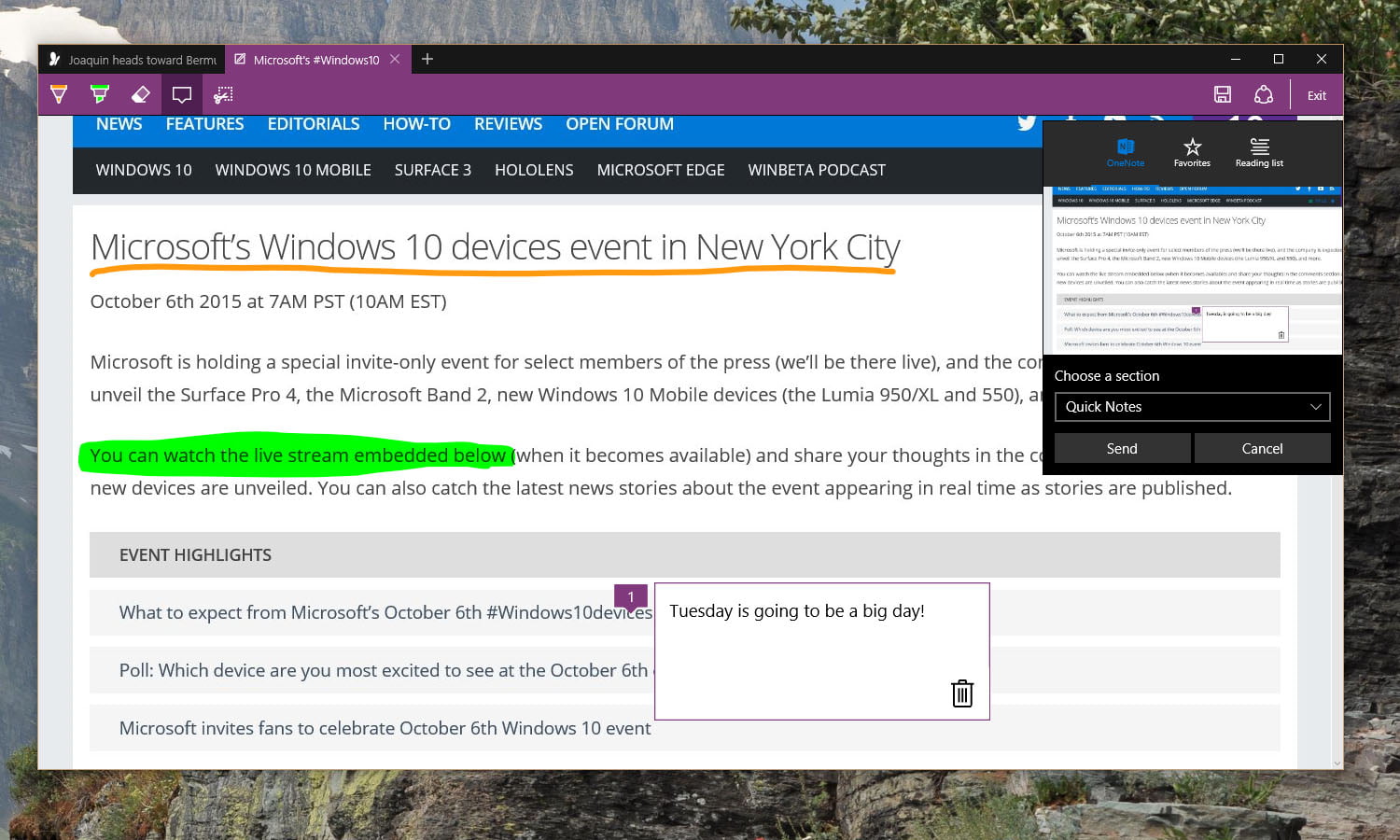Go to the WINDOWS 10 section
1400x840 pixels.
tap(144, 170)
